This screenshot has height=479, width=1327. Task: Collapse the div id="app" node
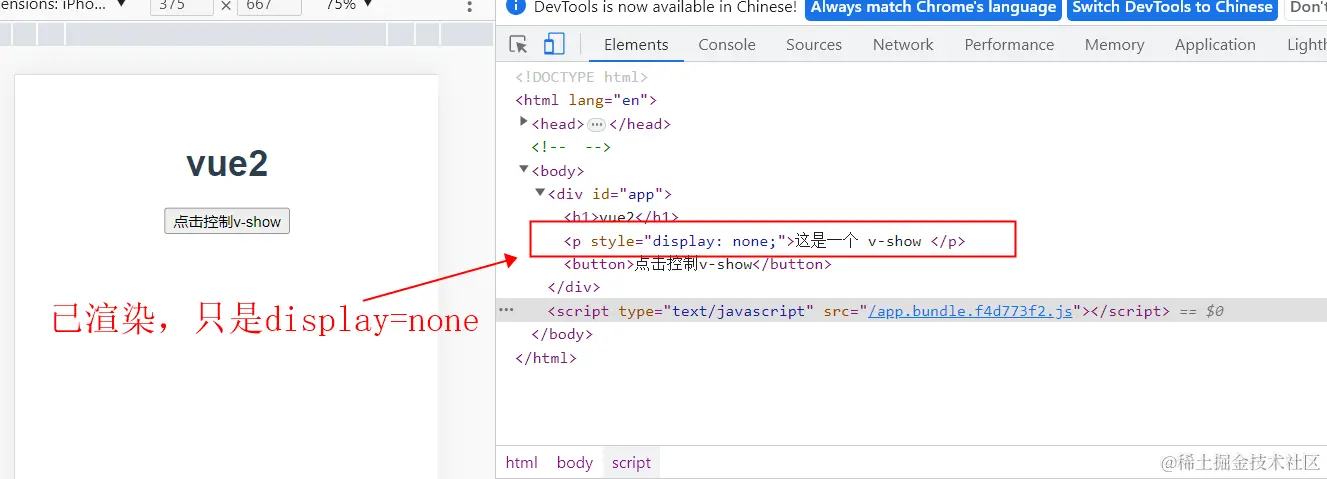(x=540, y=193)
